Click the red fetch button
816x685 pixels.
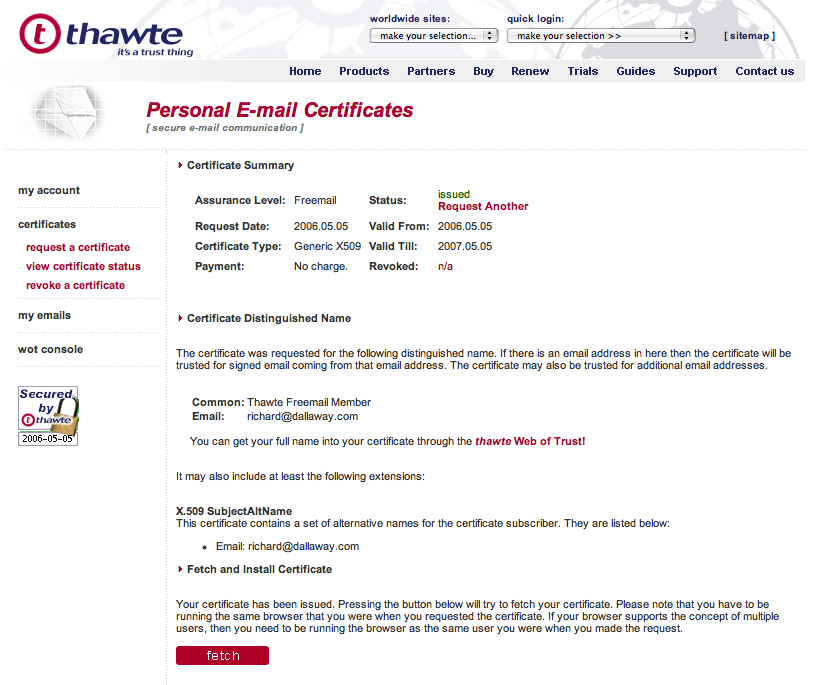[222, 655]
